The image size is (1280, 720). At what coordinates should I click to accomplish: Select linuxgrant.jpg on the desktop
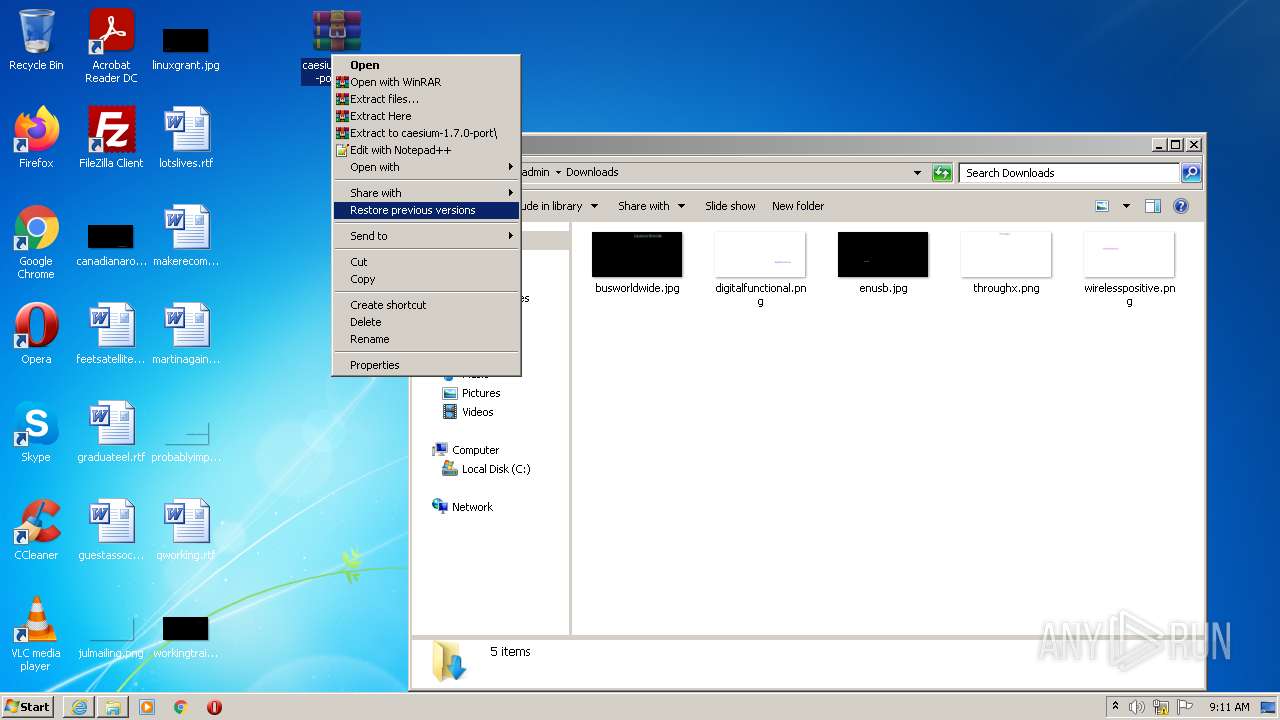pyautogui.click(x=186, y=48)
